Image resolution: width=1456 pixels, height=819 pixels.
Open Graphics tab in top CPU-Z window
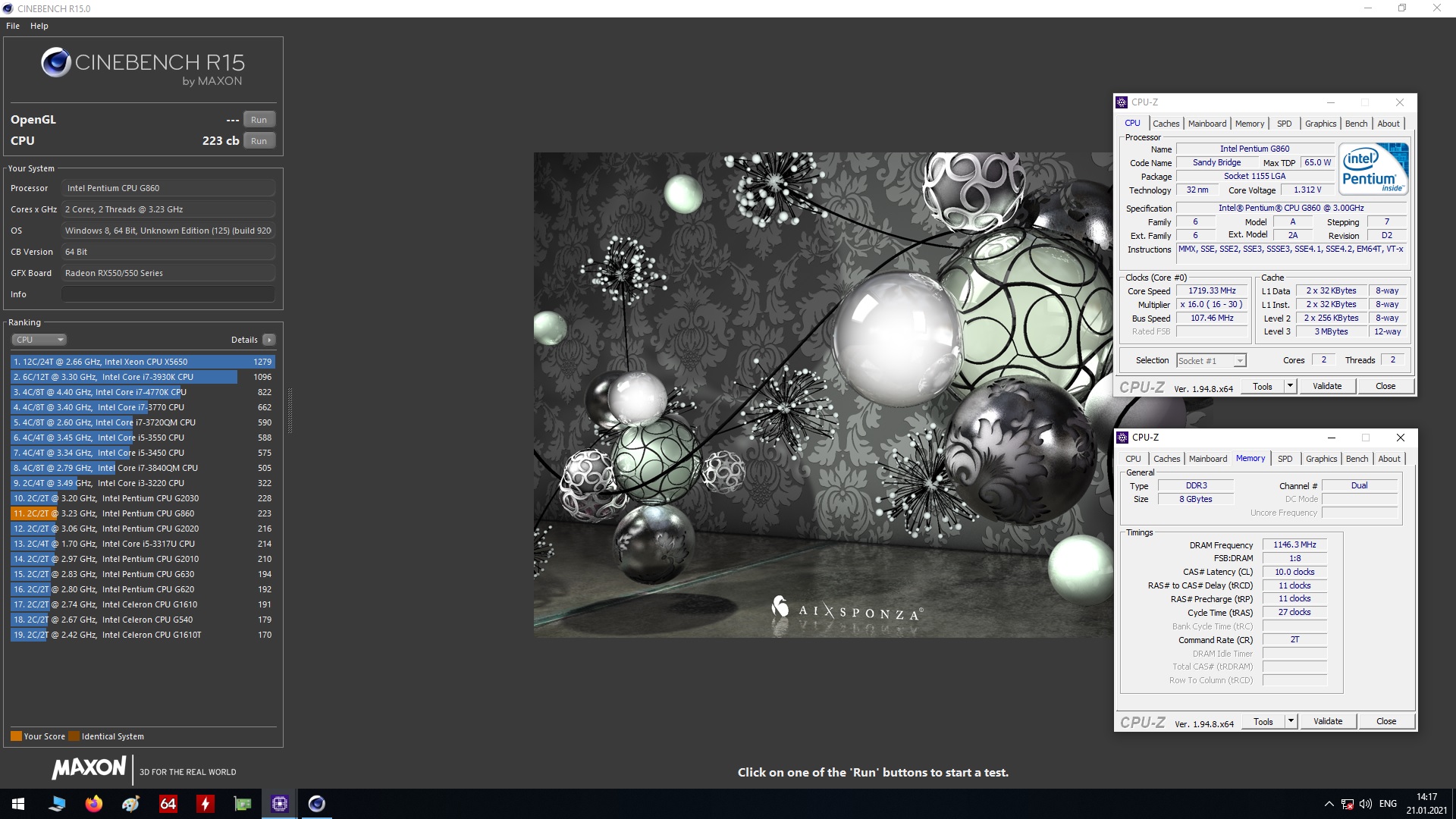coord(1321,124)
